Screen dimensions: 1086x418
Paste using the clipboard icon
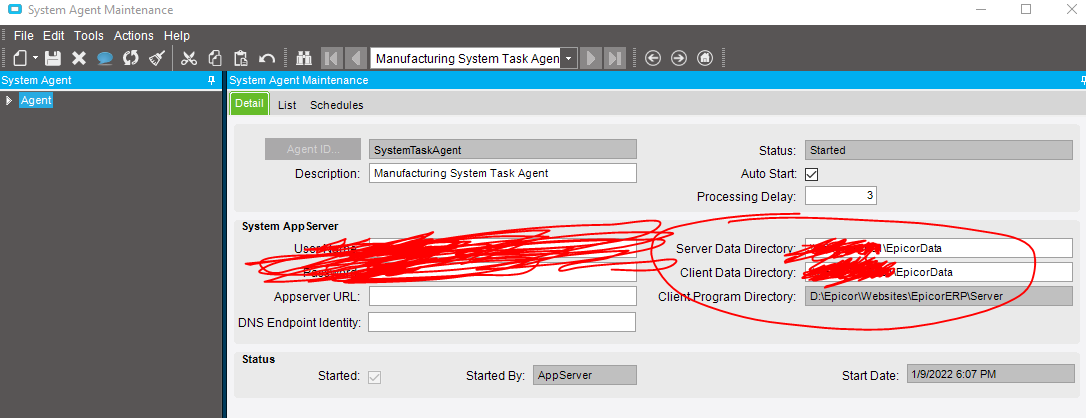[x=241, y=58]
